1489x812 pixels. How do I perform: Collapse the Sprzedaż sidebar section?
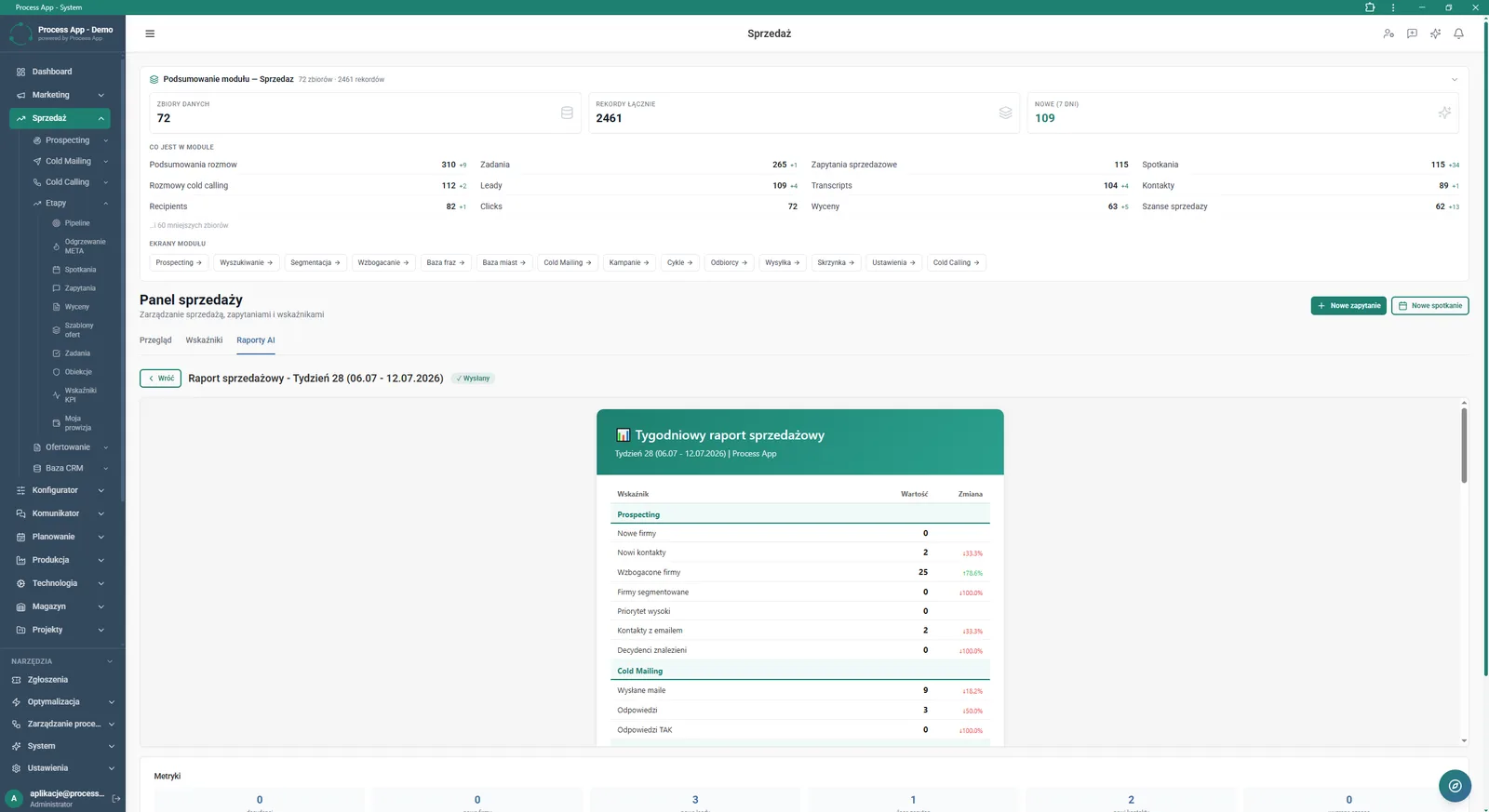tap(101, 118)
